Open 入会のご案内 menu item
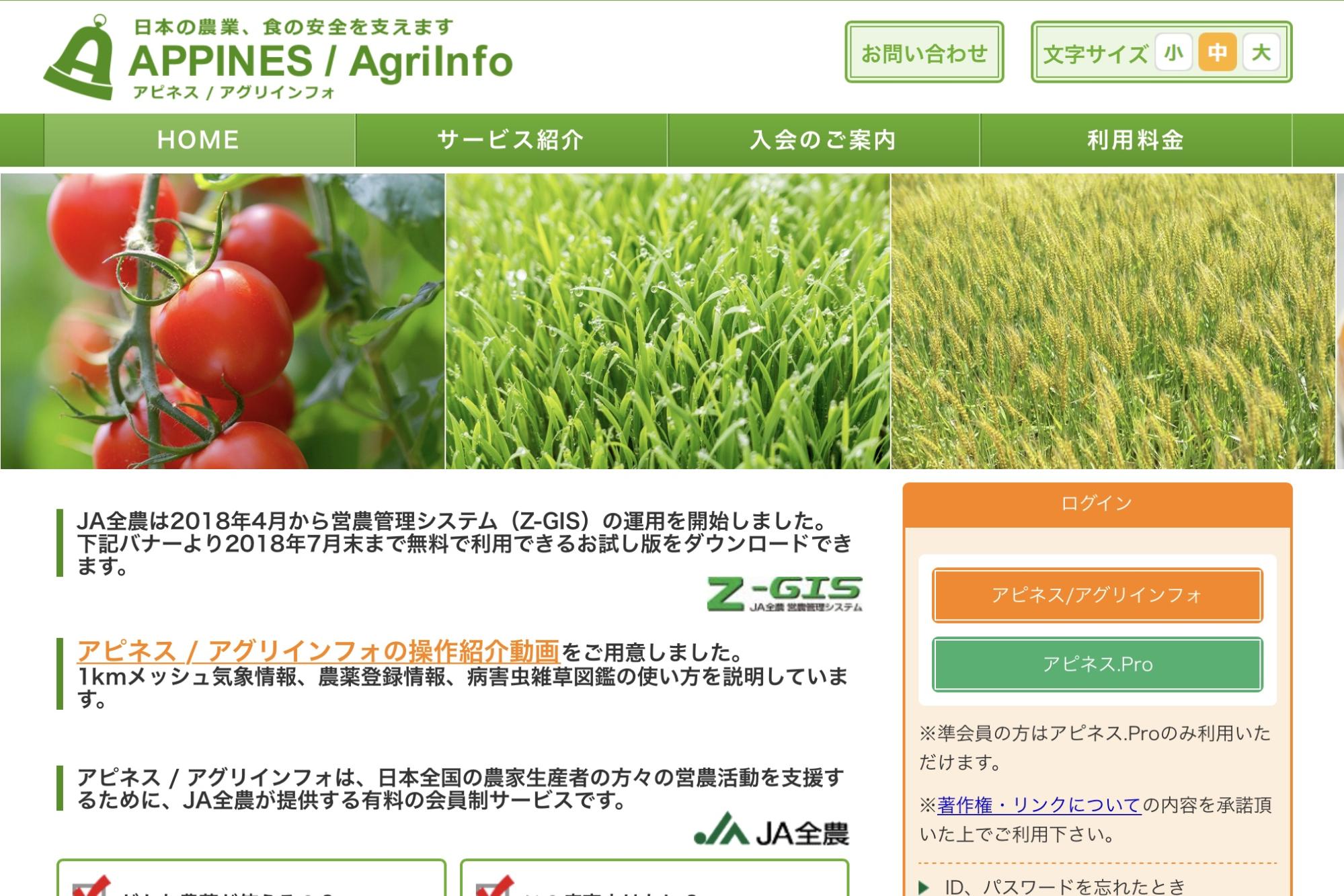Viewport: 1344px width, 896px height. (x=824, y=140)
